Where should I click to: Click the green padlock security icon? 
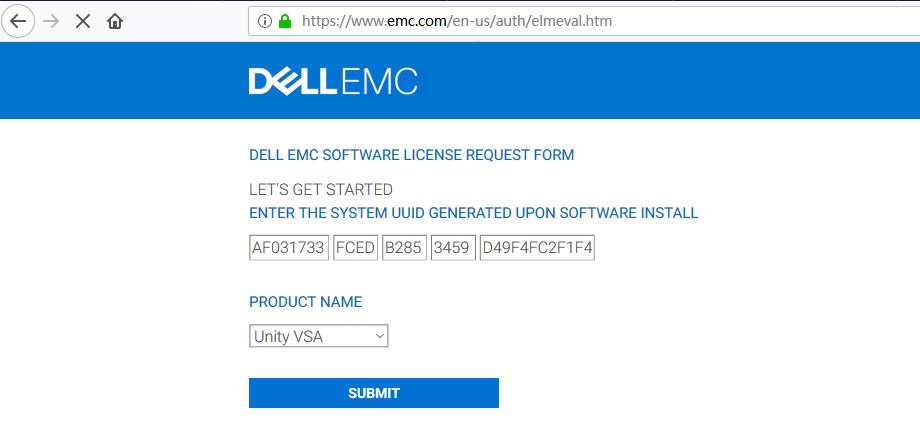tap(285, 22)
